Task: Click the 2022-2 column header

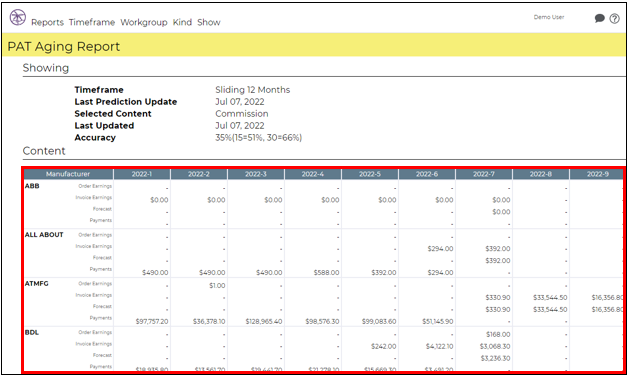Action: pos(199,174)
